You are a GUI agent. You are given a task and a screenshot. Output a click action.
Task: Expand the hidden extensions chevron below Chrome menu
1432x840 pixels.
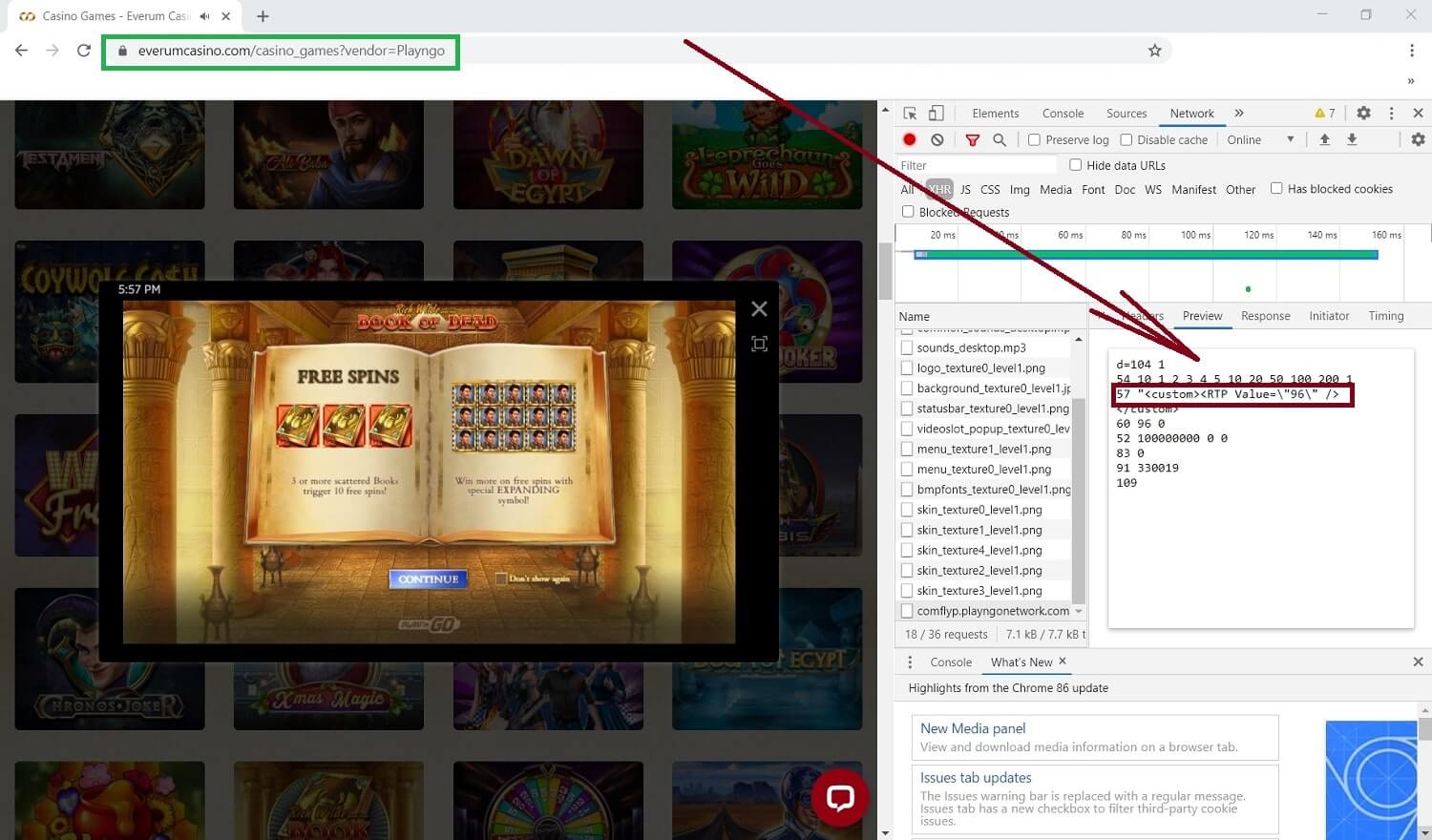[x=1411, y=81]
